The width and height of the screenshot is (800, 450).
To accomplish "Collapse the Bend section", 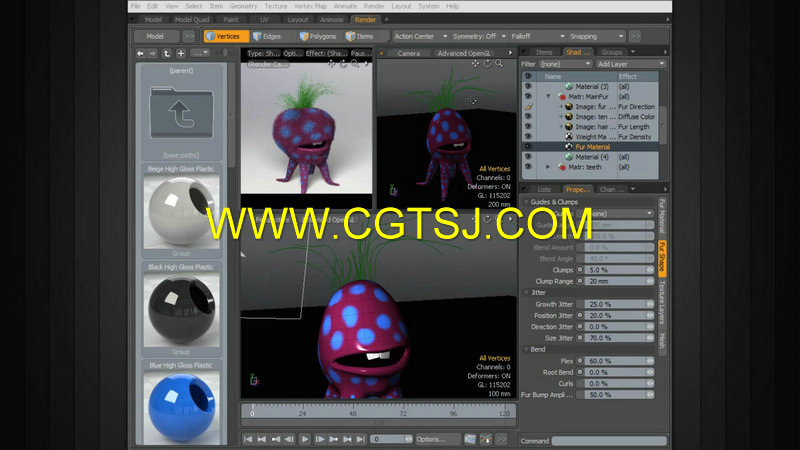I will tap(528, 349).
